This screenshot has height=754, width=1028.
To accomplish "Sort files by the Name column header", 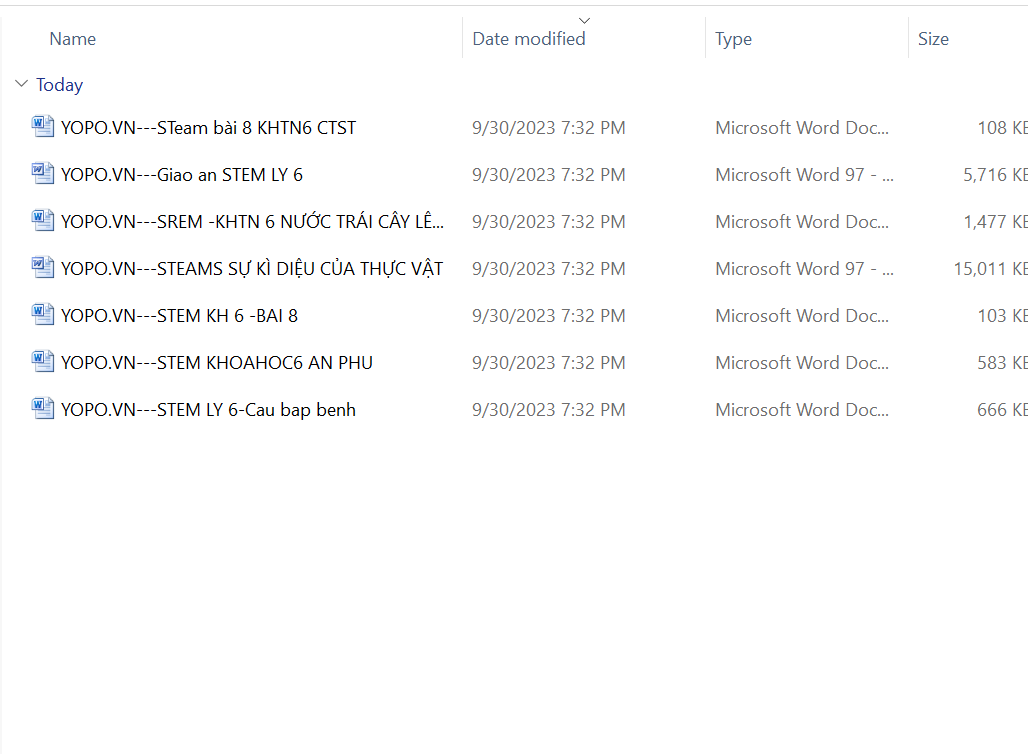I will coord(73,39).
